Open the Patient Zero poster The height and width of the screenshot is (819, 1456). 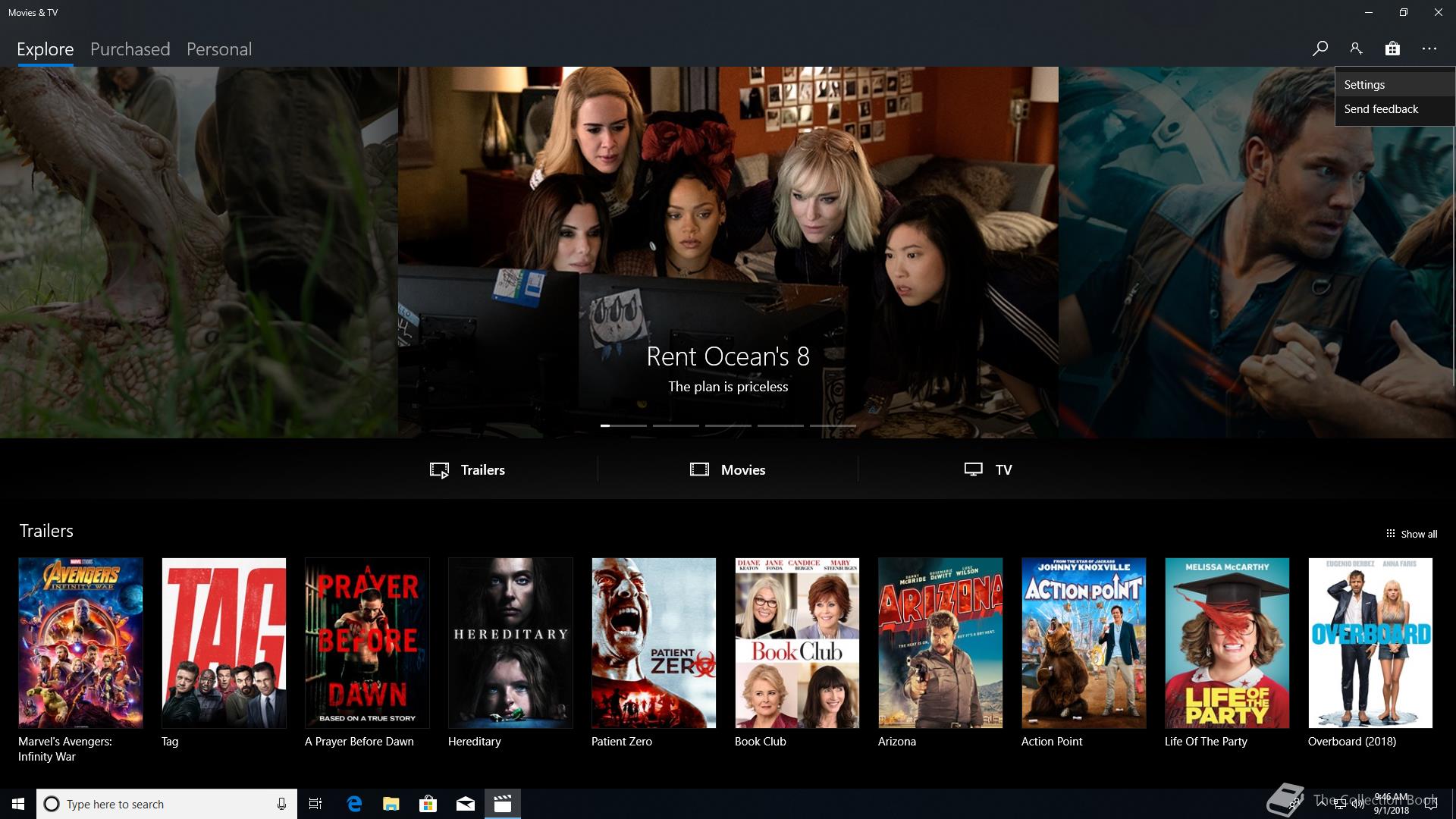pos(654,643)
